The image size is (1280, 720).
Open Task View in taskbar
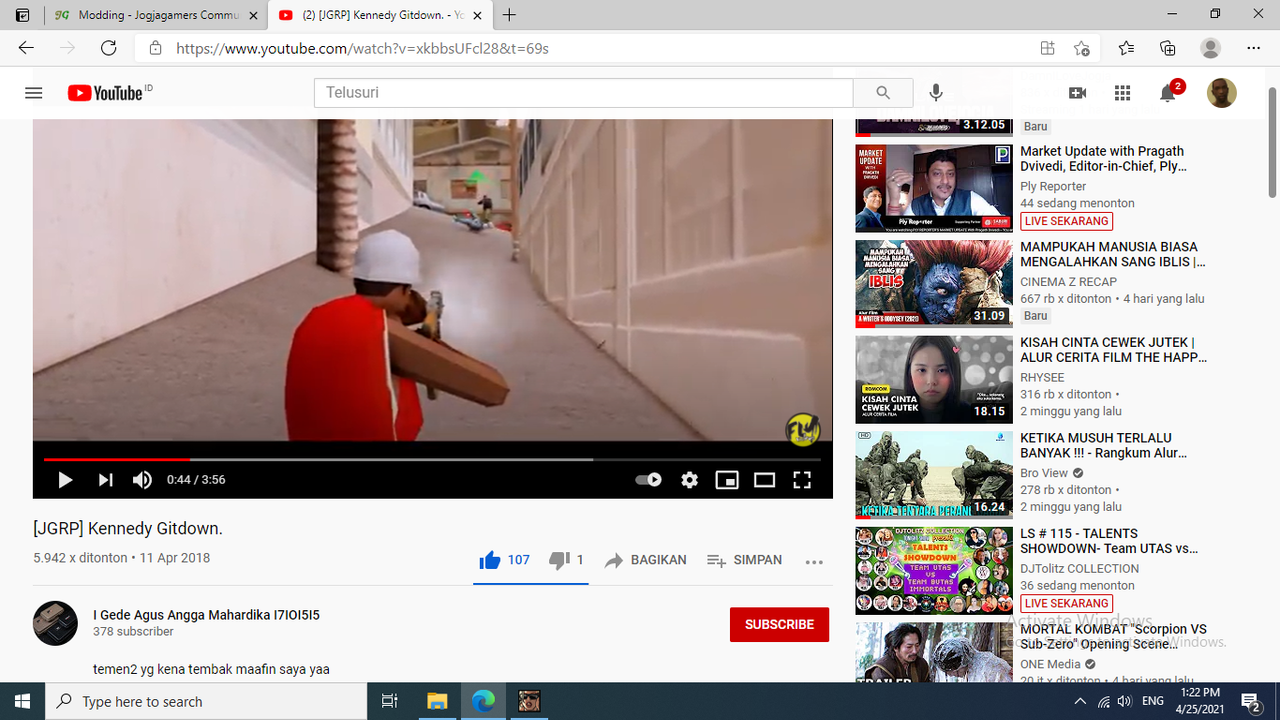390,701
